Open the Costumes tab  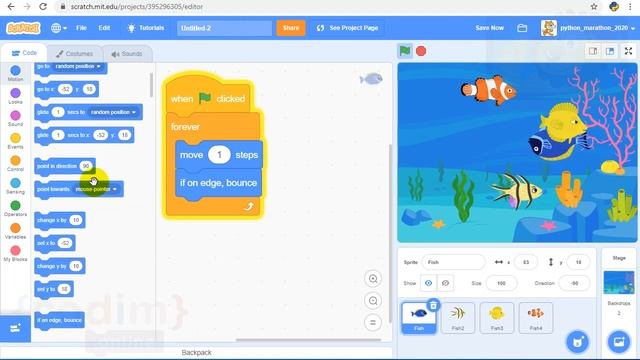[x=74, y=53]
